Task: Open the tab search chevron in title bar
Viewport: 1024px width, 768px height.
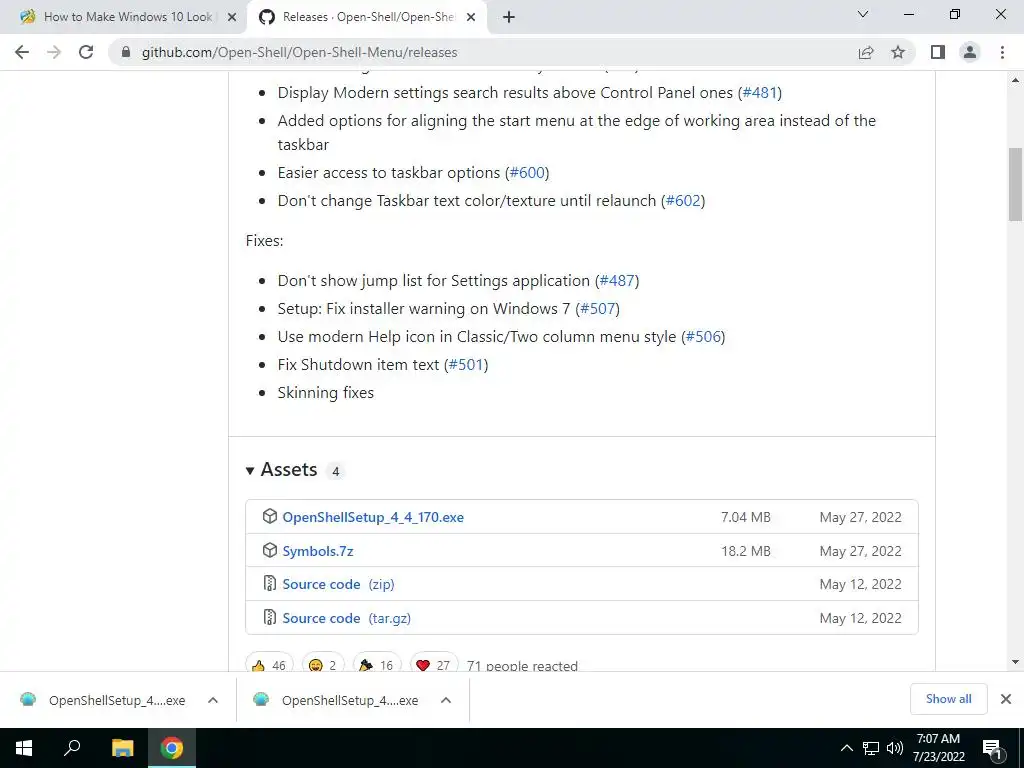Action: (863, 14)
